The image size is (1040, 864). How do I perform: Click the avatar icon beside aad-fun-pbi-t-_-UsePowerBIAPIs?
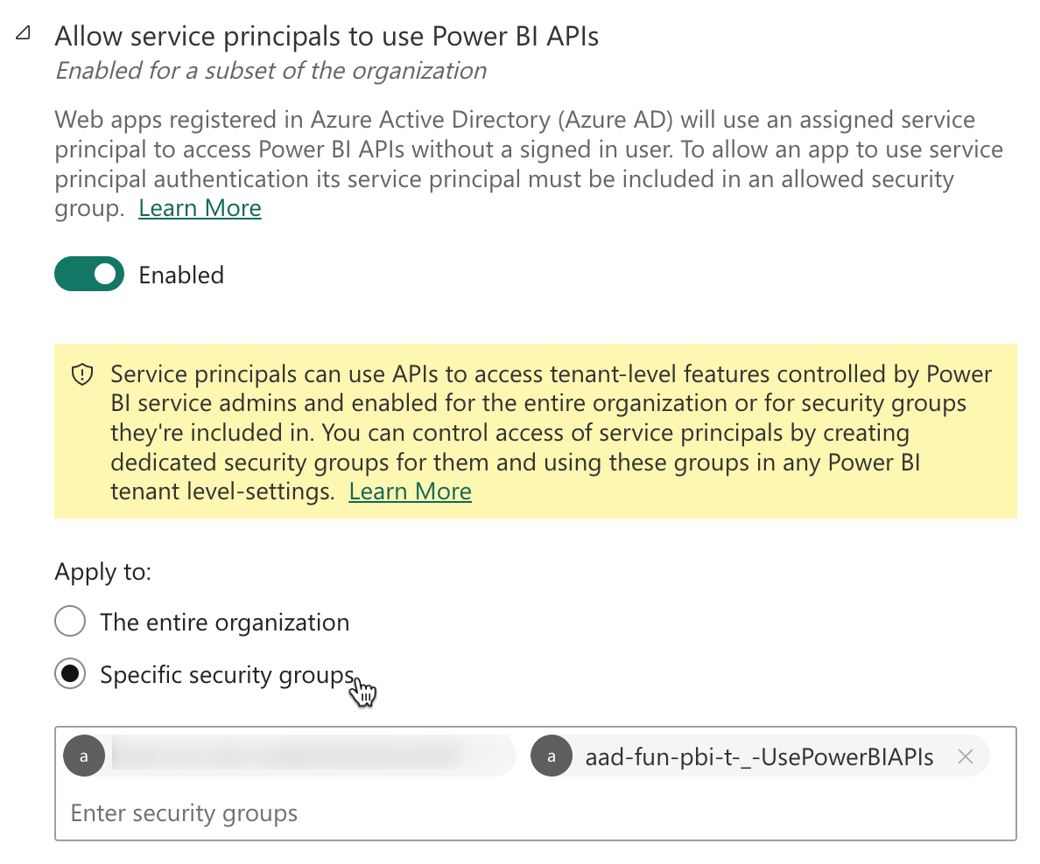pos(551,757)
